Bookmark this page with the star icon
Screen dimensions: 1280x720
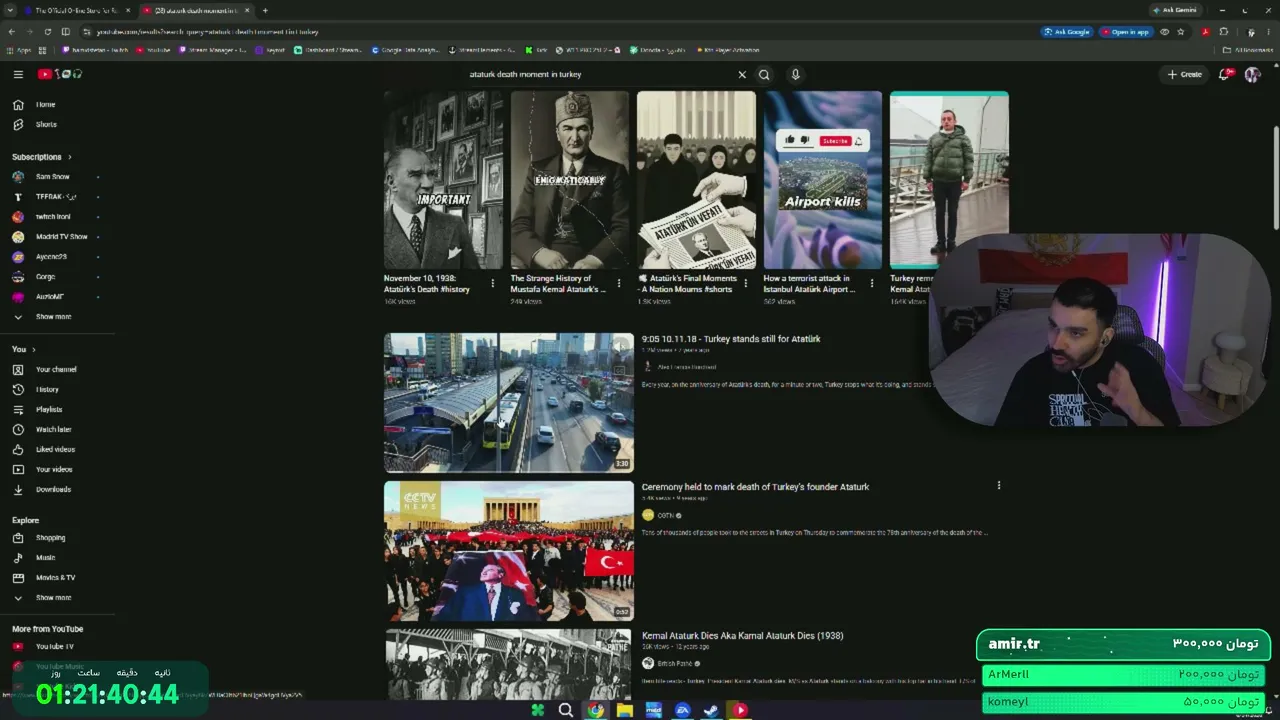pos(1181,31)
